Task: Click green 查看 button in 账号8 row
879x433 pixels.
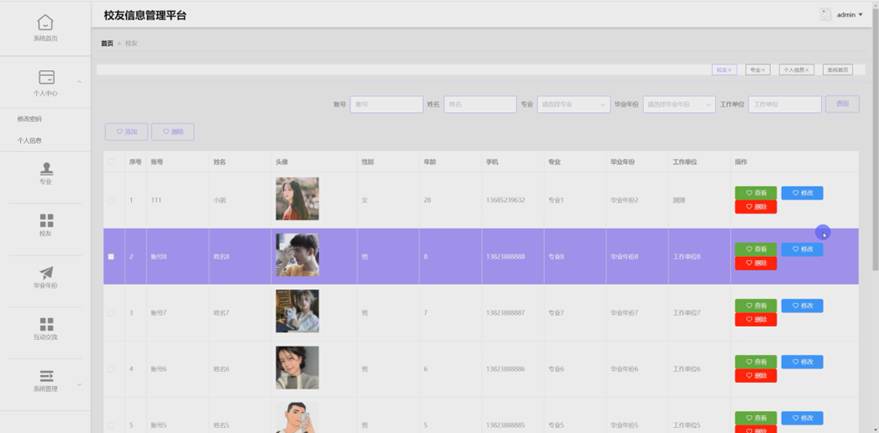Action: click(756, 249)
